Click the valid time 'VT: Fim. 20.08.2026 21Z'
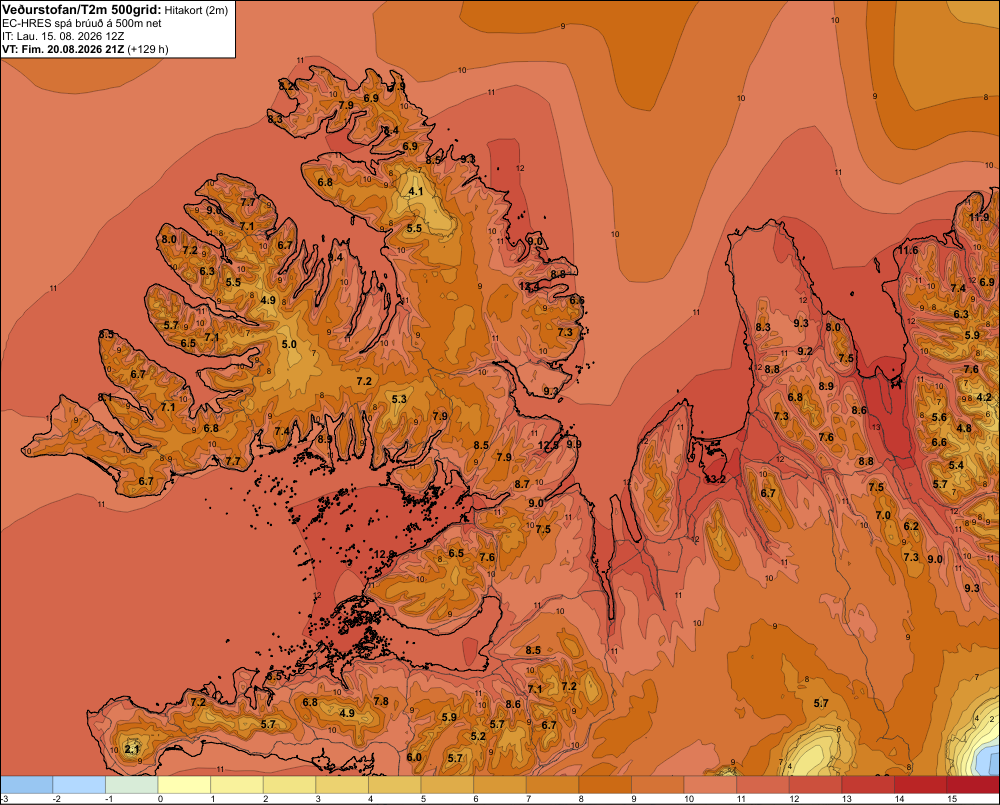This screenshot has width=1000, height=805. click(x=63, y=49)
